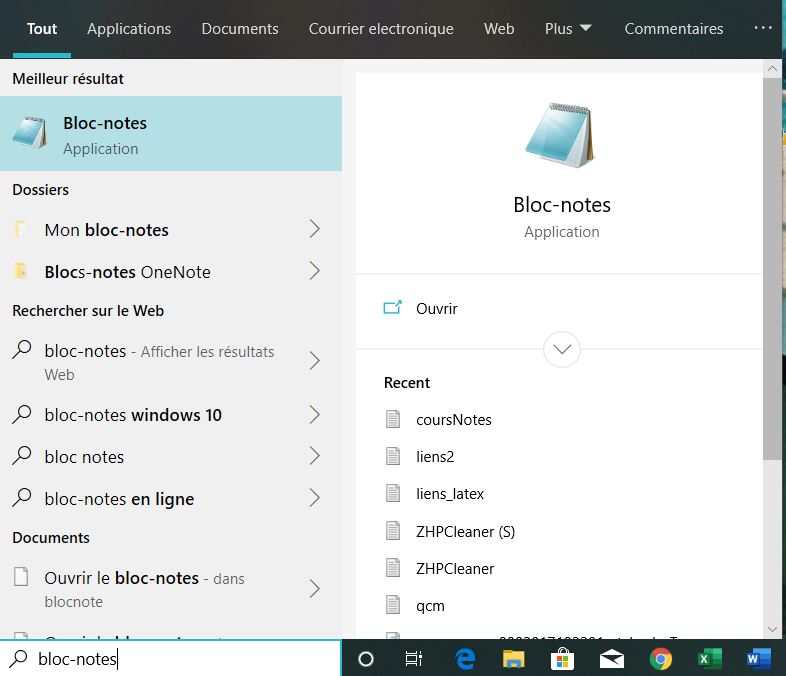Image resolution: width=786 pixels, height=676 pixels.
Task: Switch to the Tout tab
Action: point(42,29)
